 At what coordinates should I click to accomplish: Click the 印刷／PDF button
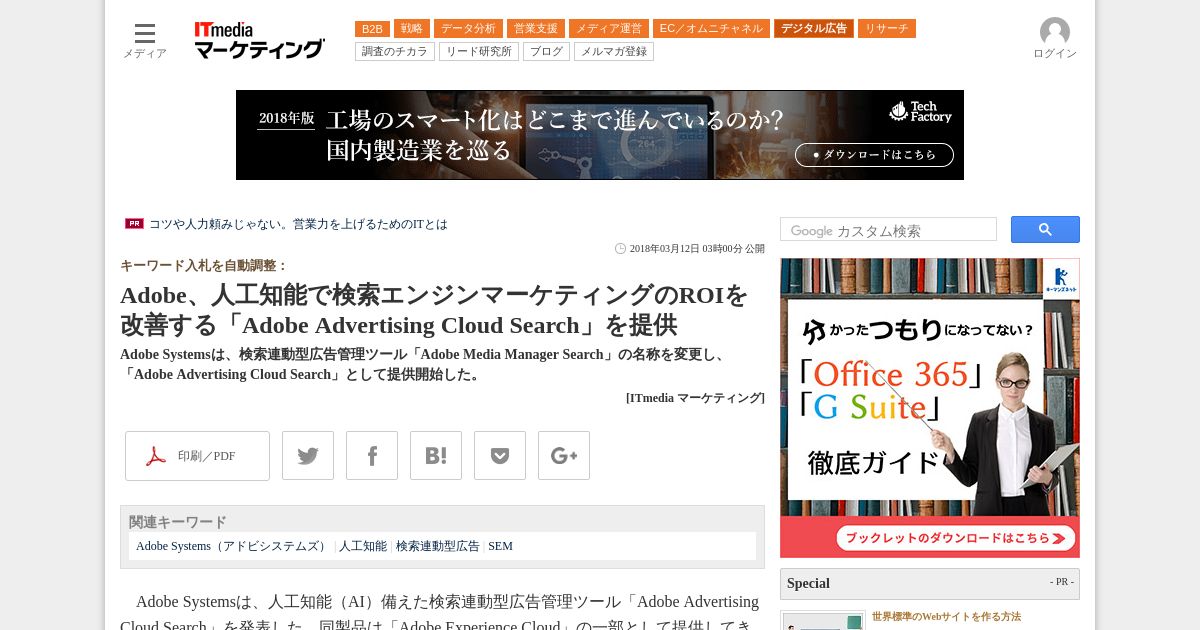[197, 456]
